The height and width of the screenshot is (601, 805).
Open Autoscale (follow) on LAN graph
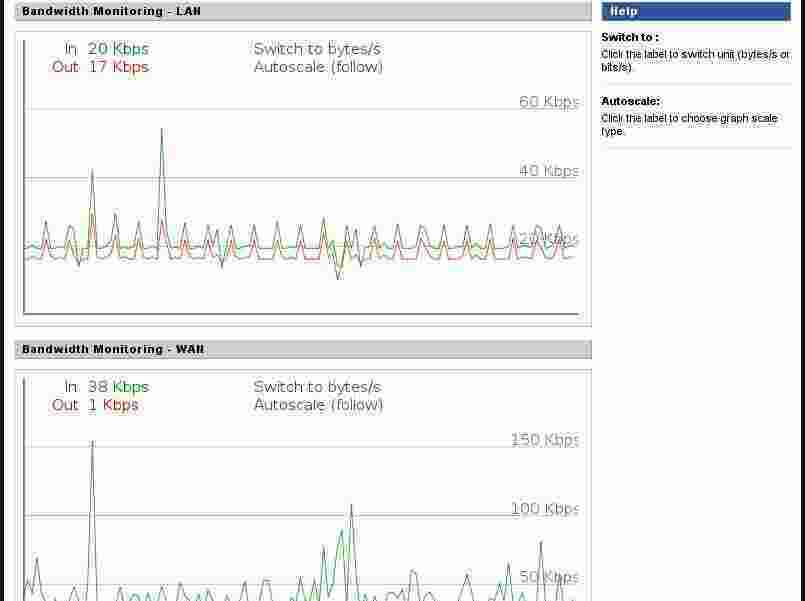point(318,66)
